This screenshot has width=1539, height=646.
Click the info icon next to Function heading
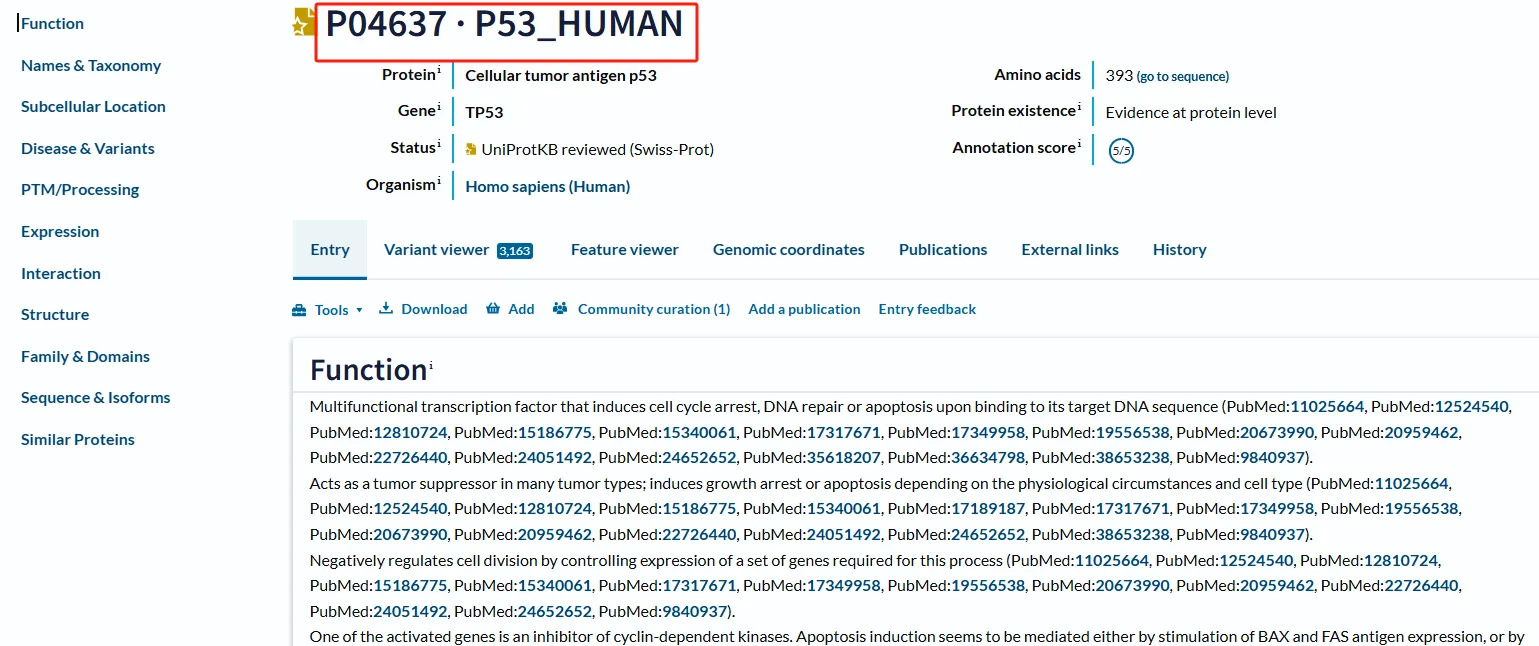431,366
